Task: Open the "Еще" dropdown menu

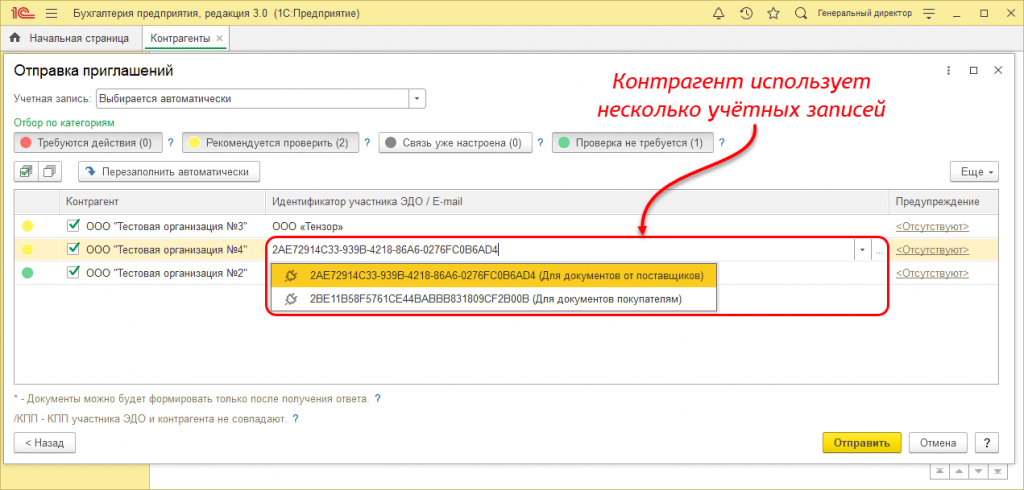Action: click(974, 171)
